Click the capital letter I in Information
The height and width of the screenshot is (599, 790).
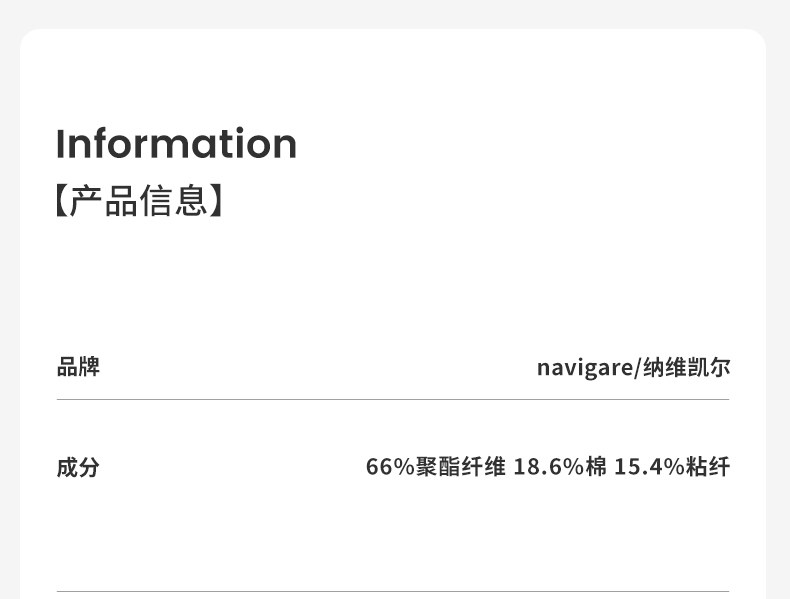click(60, 144)
